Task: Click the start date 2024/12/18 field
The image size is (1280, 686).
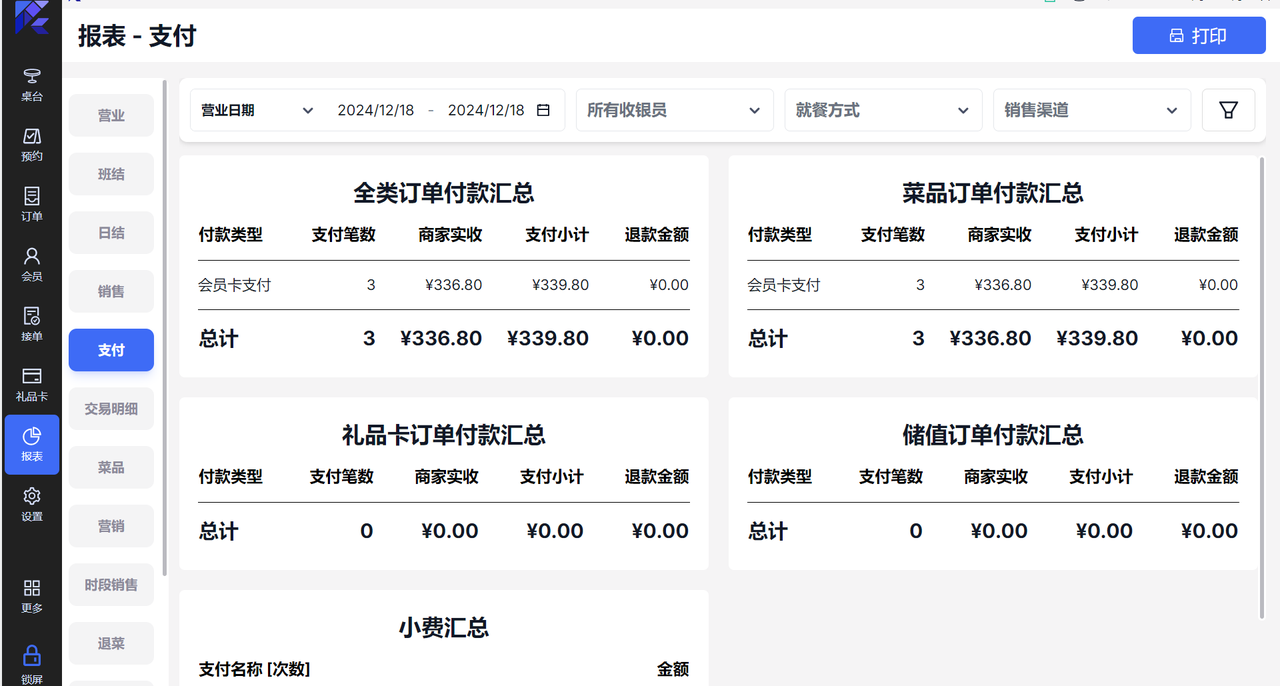Action: coord(376,110)
